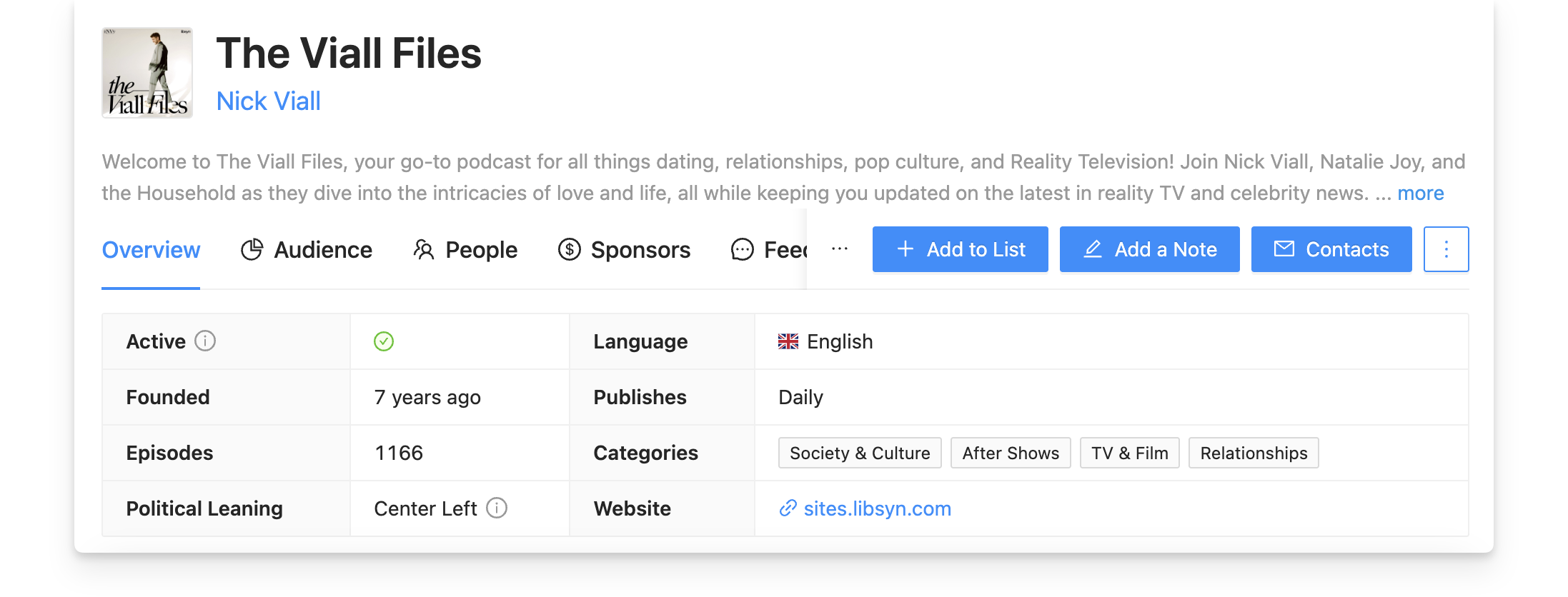Click The Viall Files cover artwork
1568x597 pixels.
coord(147,72)
